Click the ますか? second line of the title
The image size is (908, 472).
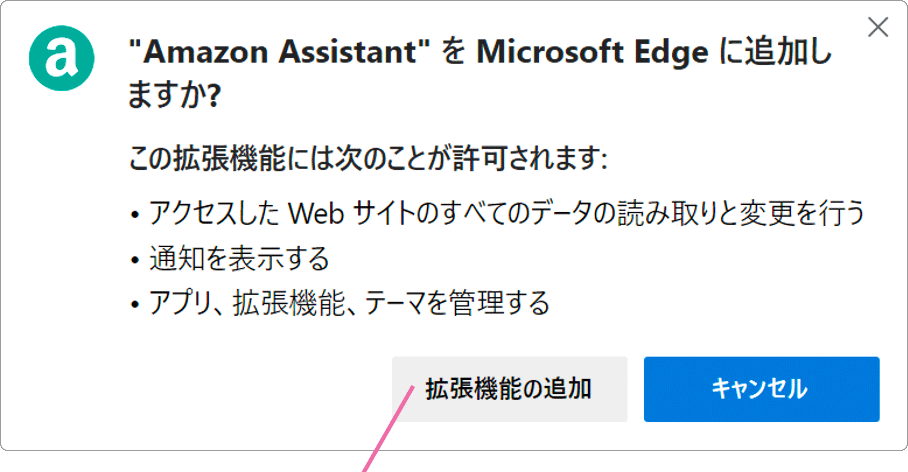pyautogui.click(x=174, y=95)
